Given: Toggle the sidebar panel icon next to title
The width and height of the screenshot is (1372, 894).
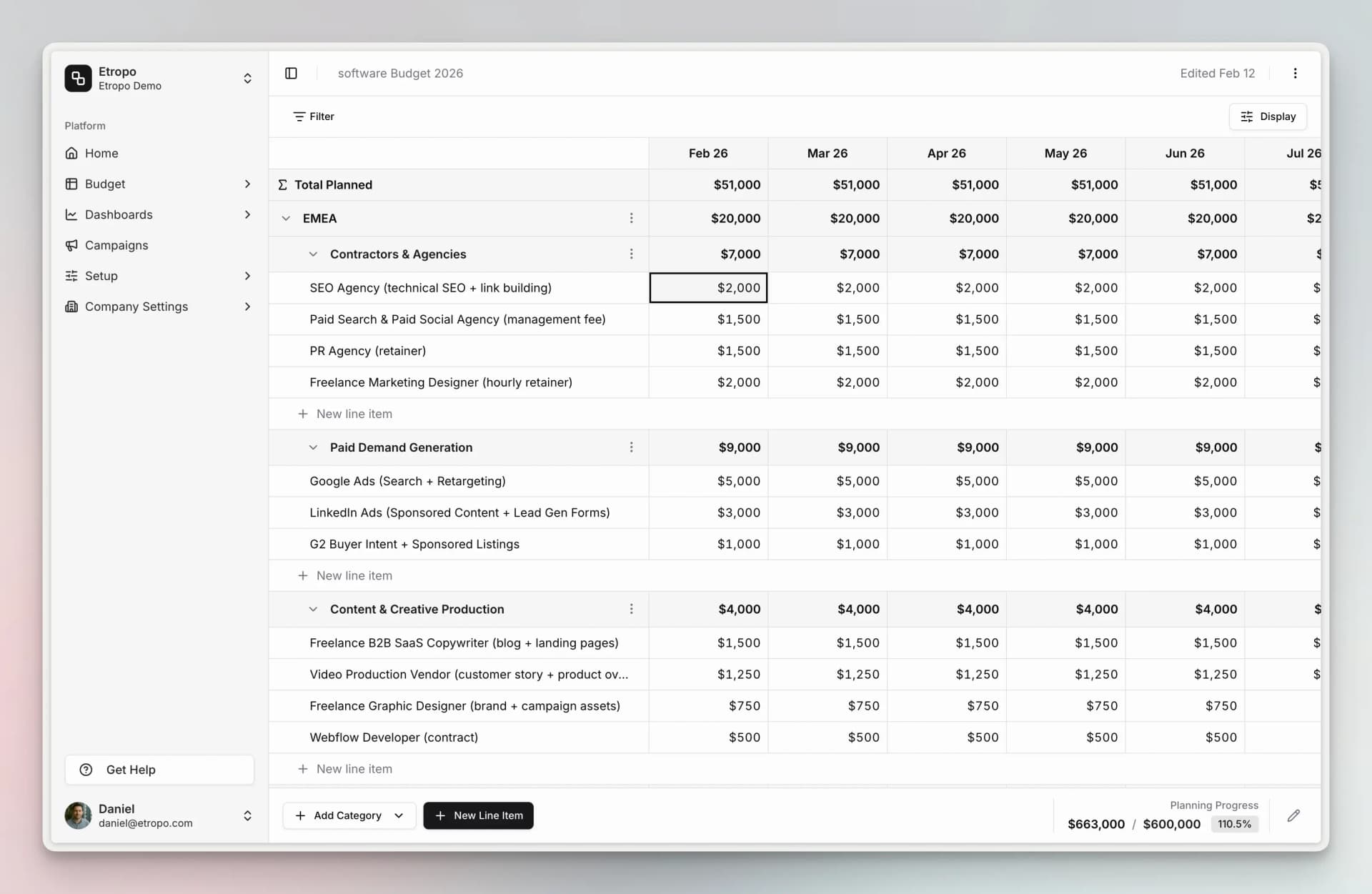Looking at the screenshot, I should 292,73.
